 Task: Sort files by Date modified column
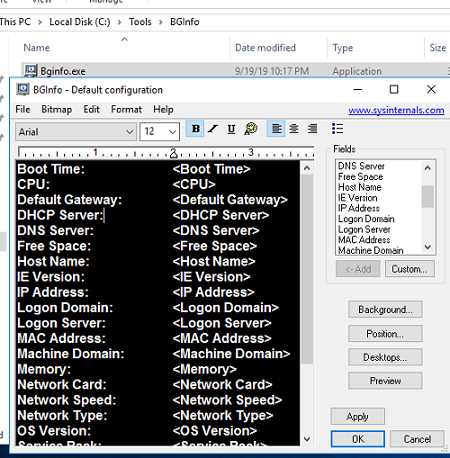click(x=265, y=48)
